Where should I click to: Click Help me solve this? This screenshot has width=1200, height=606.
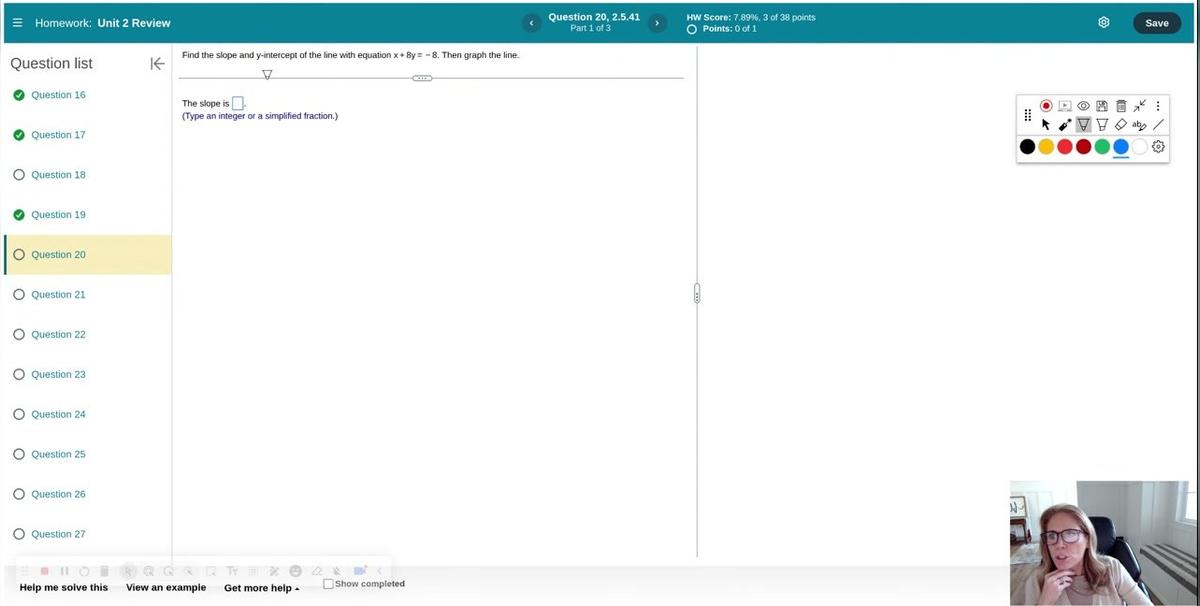[x=64, y=588]
